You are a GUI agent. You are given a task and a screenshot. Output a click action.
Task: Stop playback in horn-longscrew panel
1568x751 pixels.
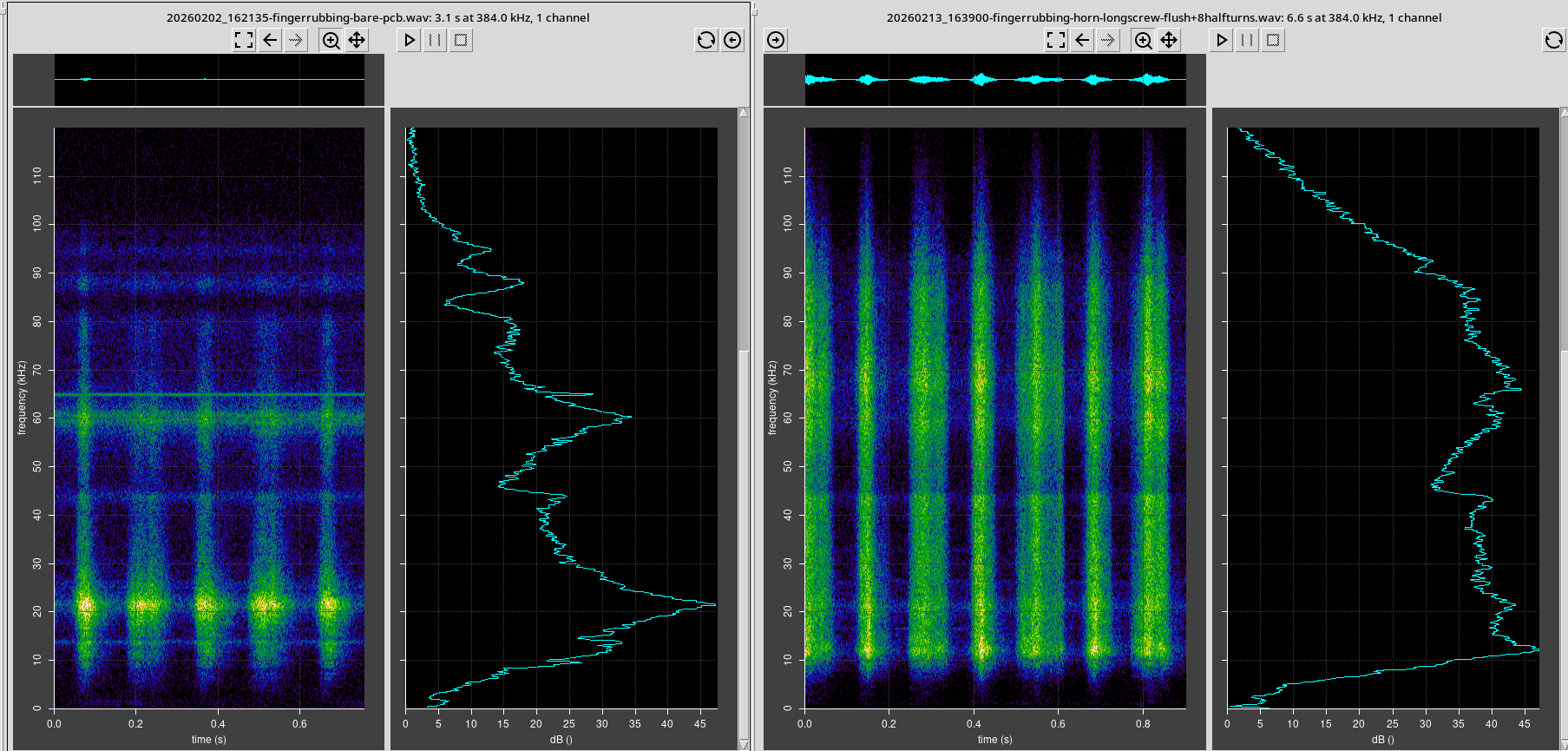pos(1273,40)
